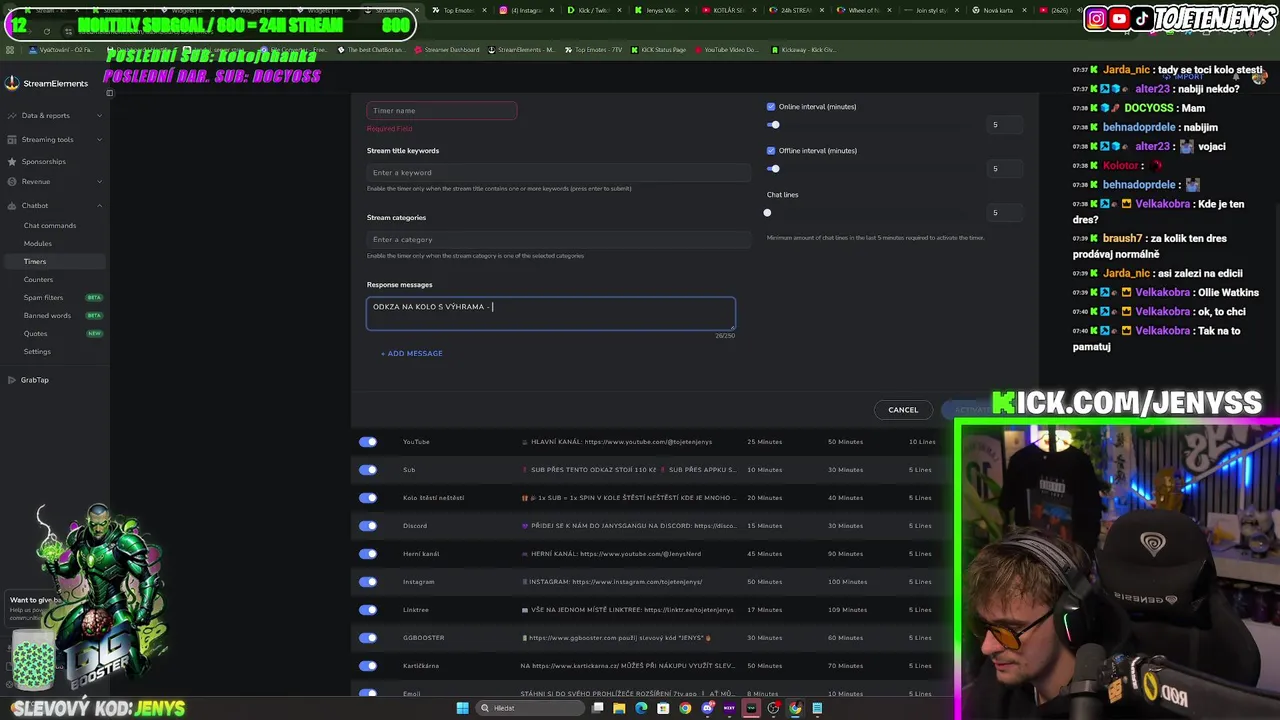Open Microsoft Edge from taskbar
Viewport: 1280px width, 720px height.
641,708
